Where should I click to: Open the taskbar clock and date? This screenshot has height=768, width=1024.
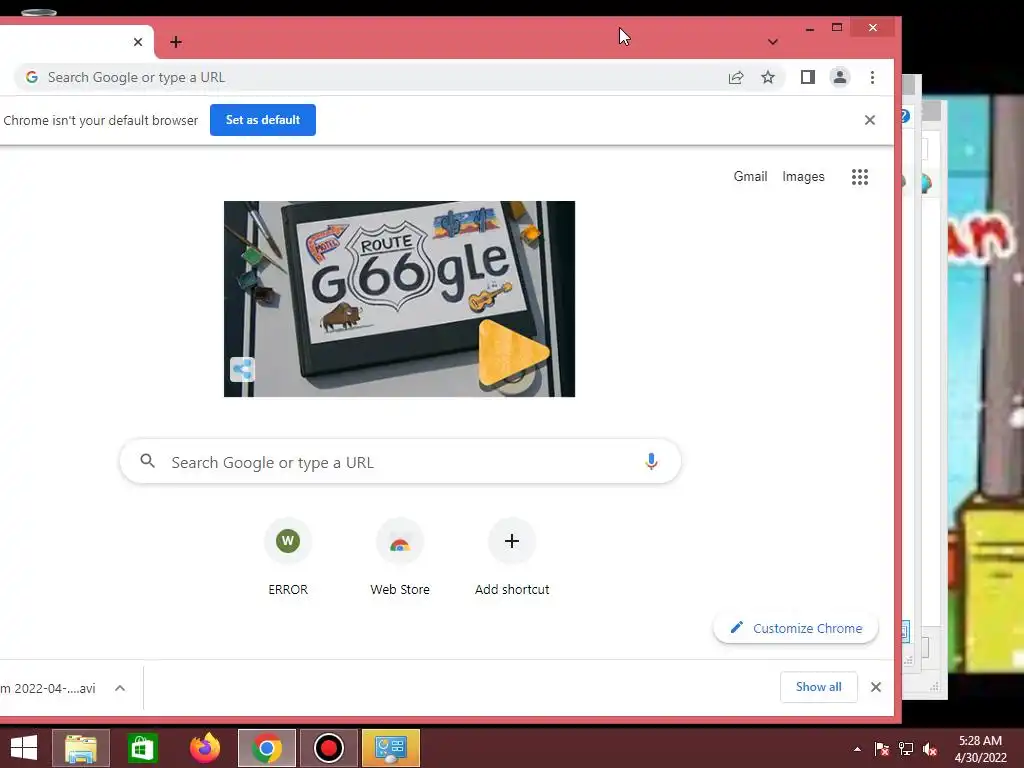980,749
